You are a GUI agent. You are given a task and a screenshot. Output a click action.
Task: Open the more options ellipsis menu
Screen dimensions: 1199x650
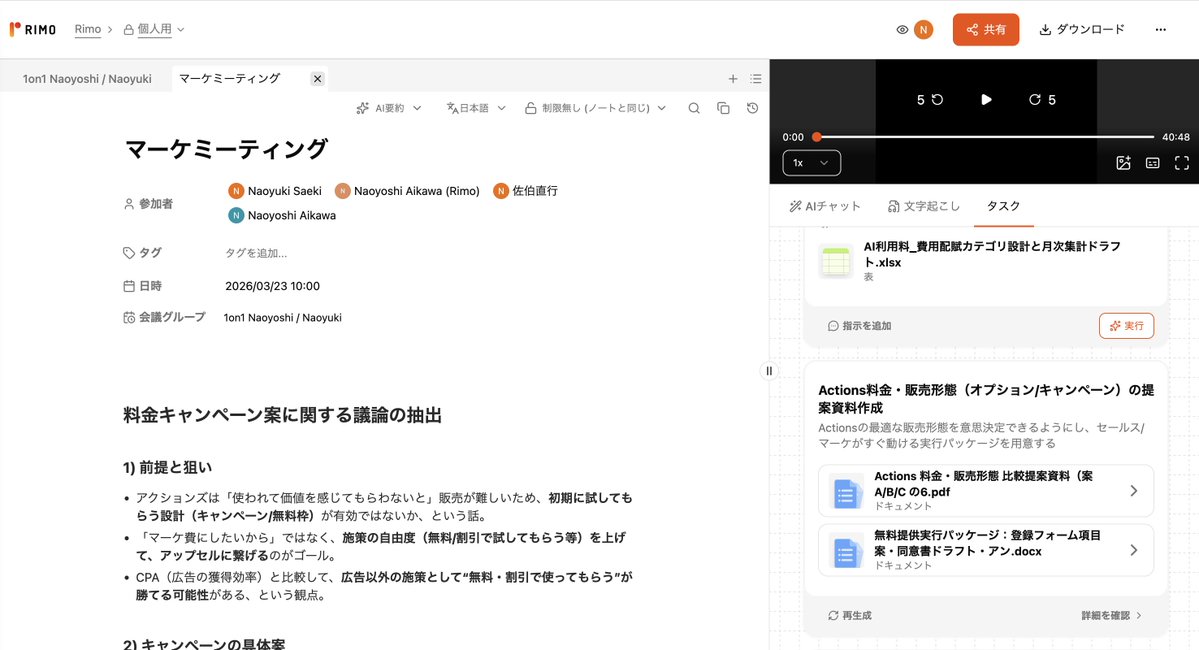click(1160, 29)
